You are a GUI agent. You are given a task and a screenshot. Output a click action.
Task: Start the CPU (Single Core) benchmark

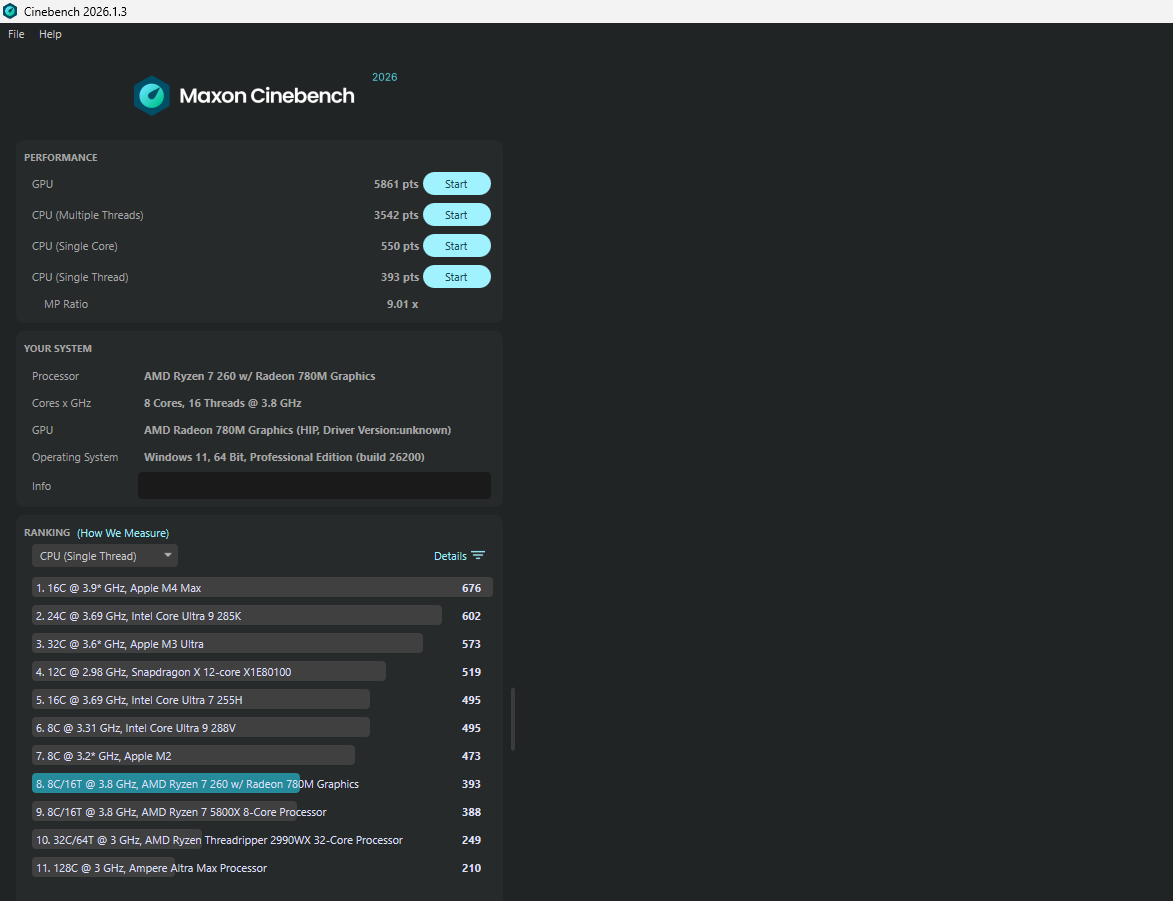point(456,246)
